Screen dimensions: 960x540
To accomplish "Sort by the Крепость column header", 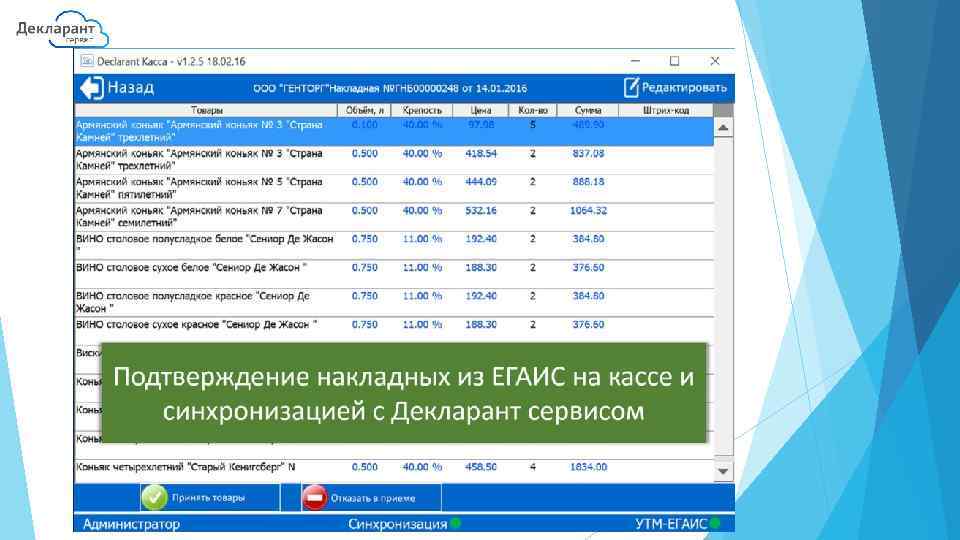I will pos(422,110).
